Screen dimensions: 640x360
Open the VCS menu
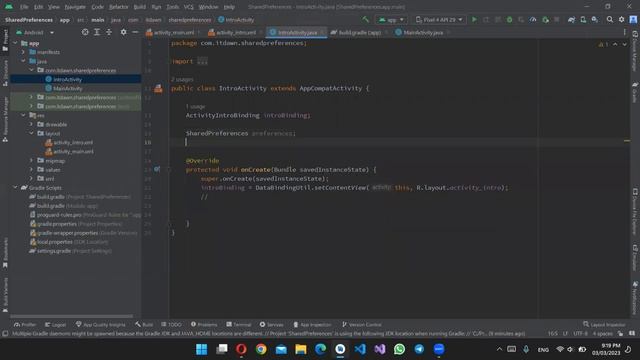189,7
